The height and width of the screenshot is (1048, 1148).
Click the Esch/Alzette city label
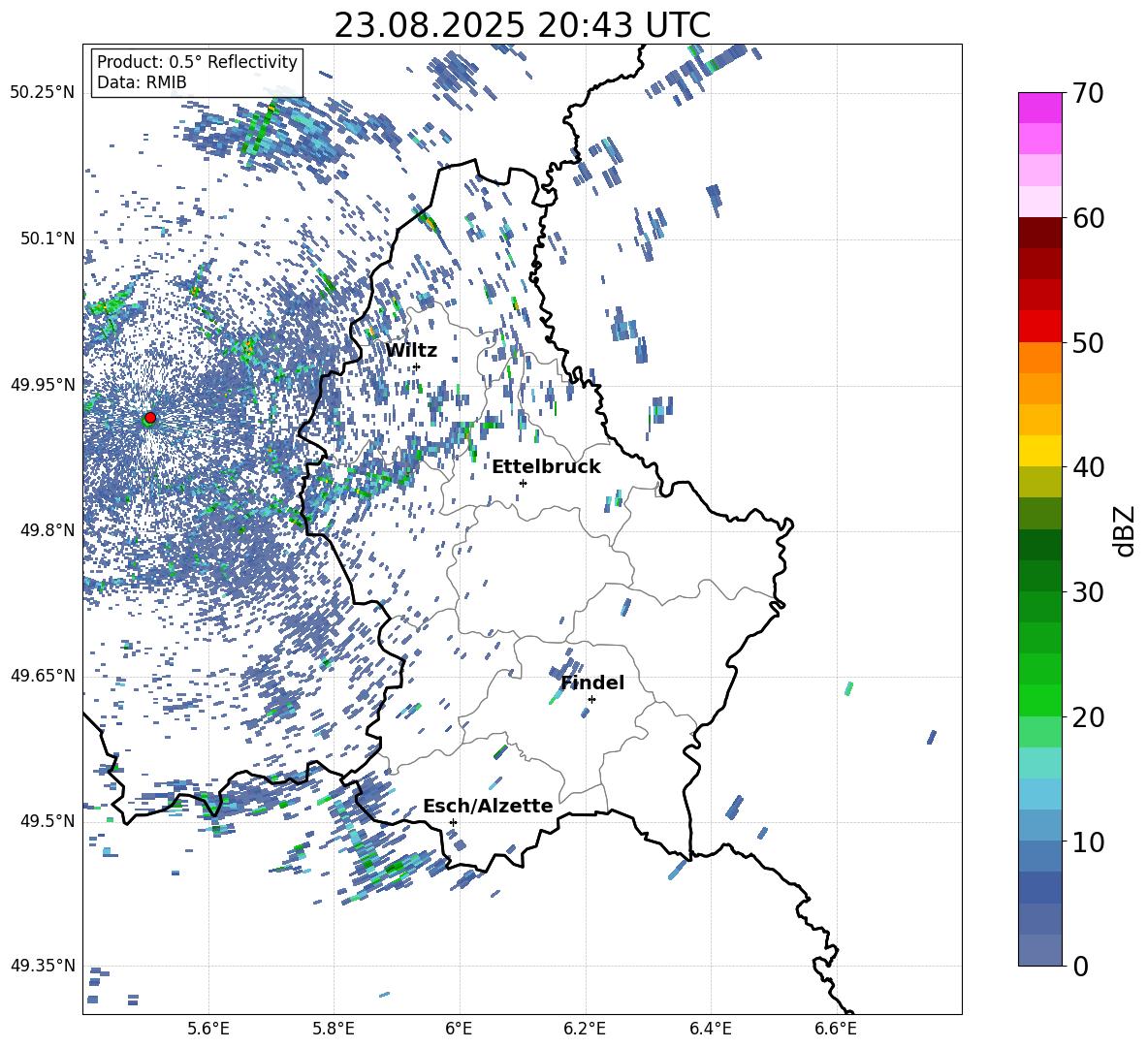[488, 807]
